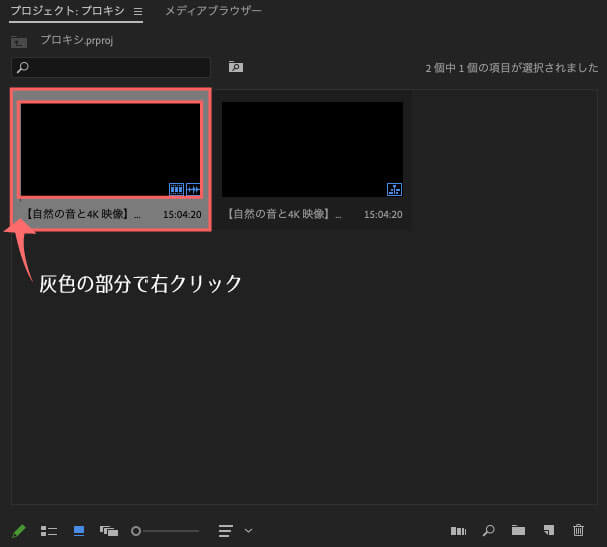Click the プロキシ.prproj bin icon

tap(19, 42)
